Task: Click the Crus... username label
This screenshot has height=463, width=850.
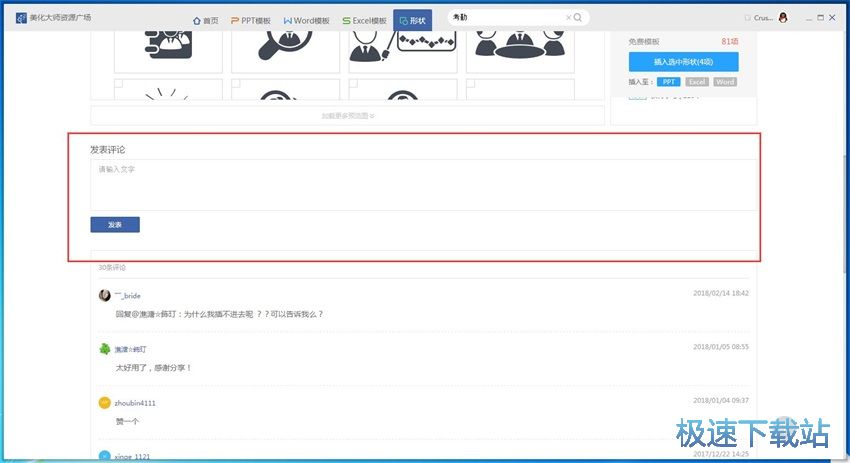Action: click(763, 18)
